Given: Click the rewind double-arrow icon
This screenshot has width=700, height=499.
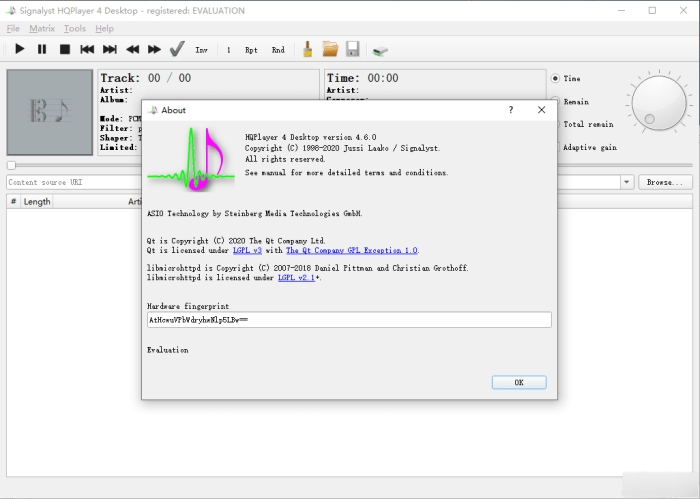Looking at the screenshot, I should [x=132, y=49].
